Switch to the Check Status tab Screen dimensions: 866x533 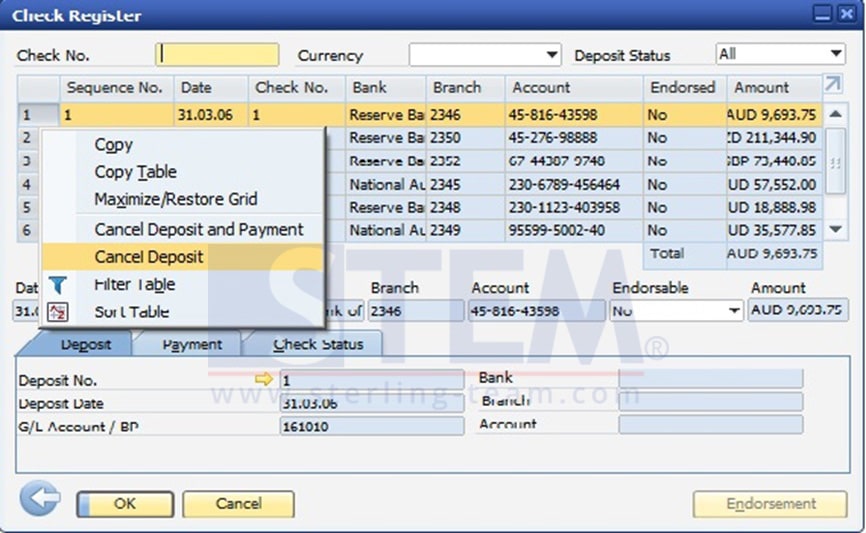click(318, 344)
